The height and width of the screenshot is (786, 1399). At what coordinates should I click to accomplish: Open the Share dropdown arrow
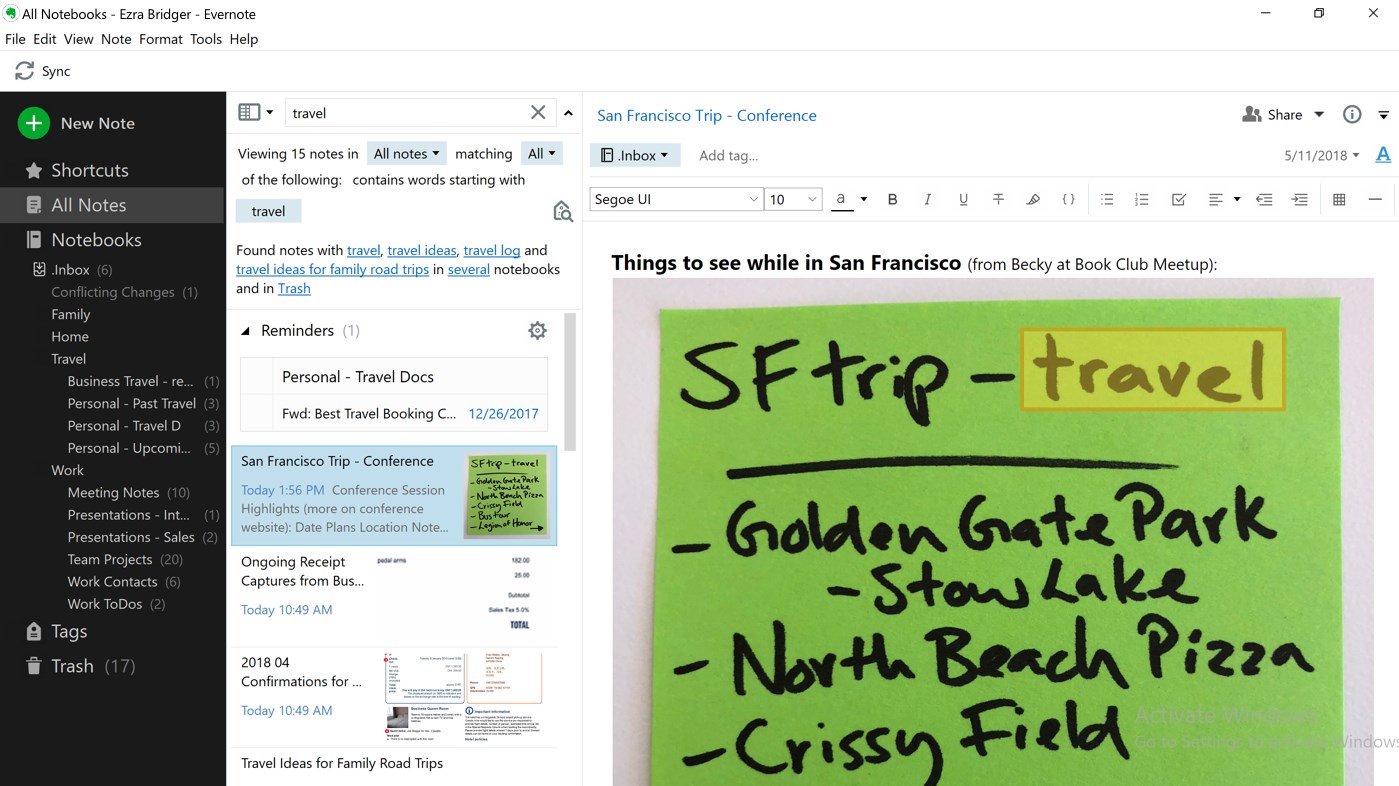(1319, 115)
